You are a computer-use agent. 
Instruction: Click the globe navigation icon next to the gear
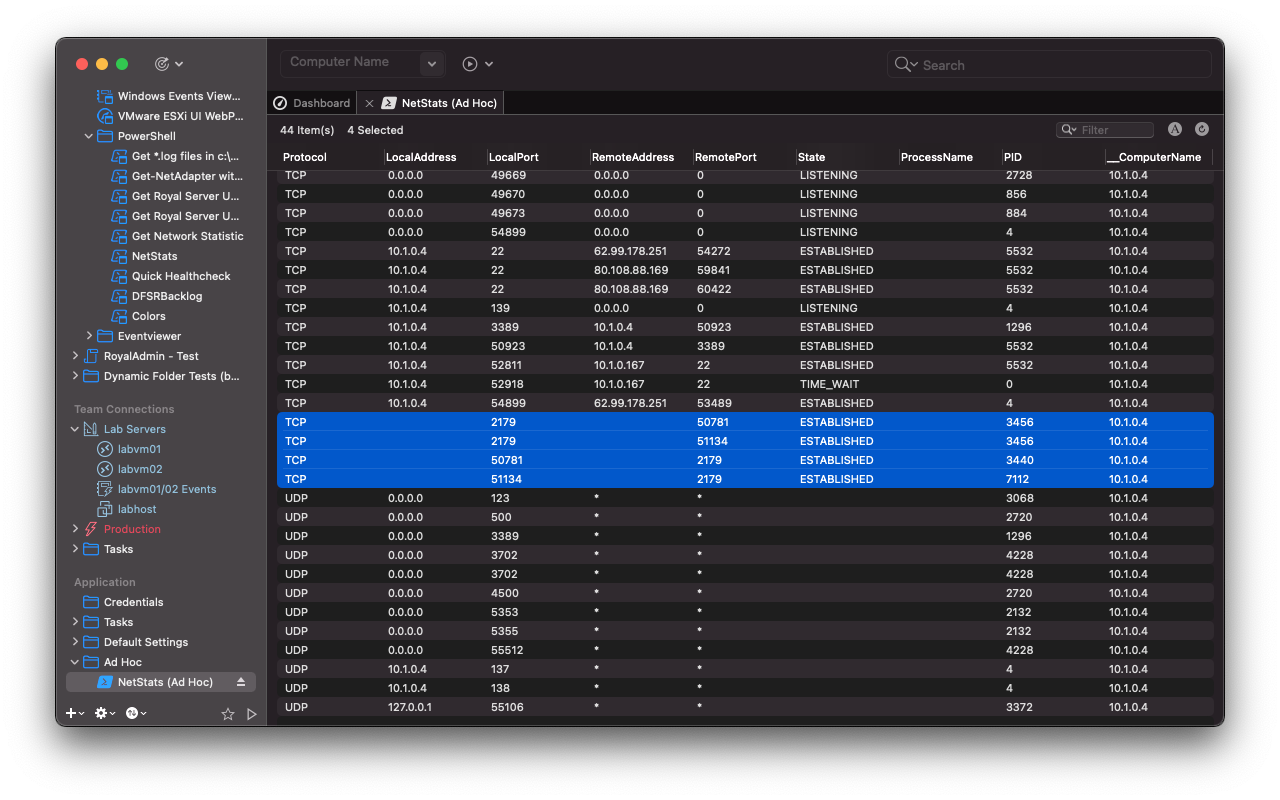(x=132, y=713)
